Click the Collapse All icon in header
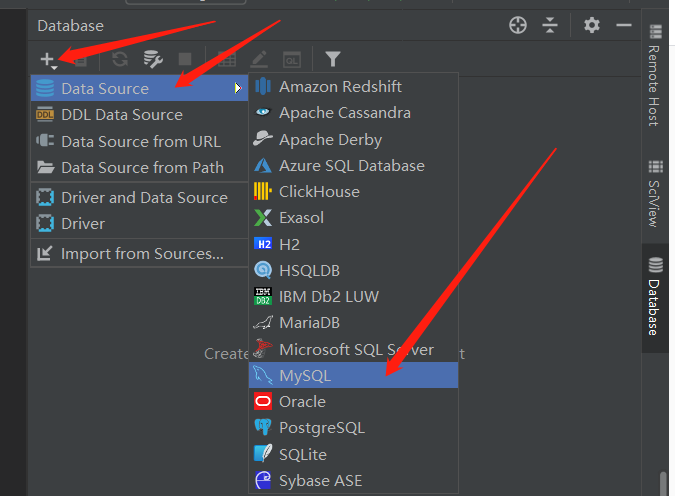Screen dimensions: 675x496 pos(550,25)
